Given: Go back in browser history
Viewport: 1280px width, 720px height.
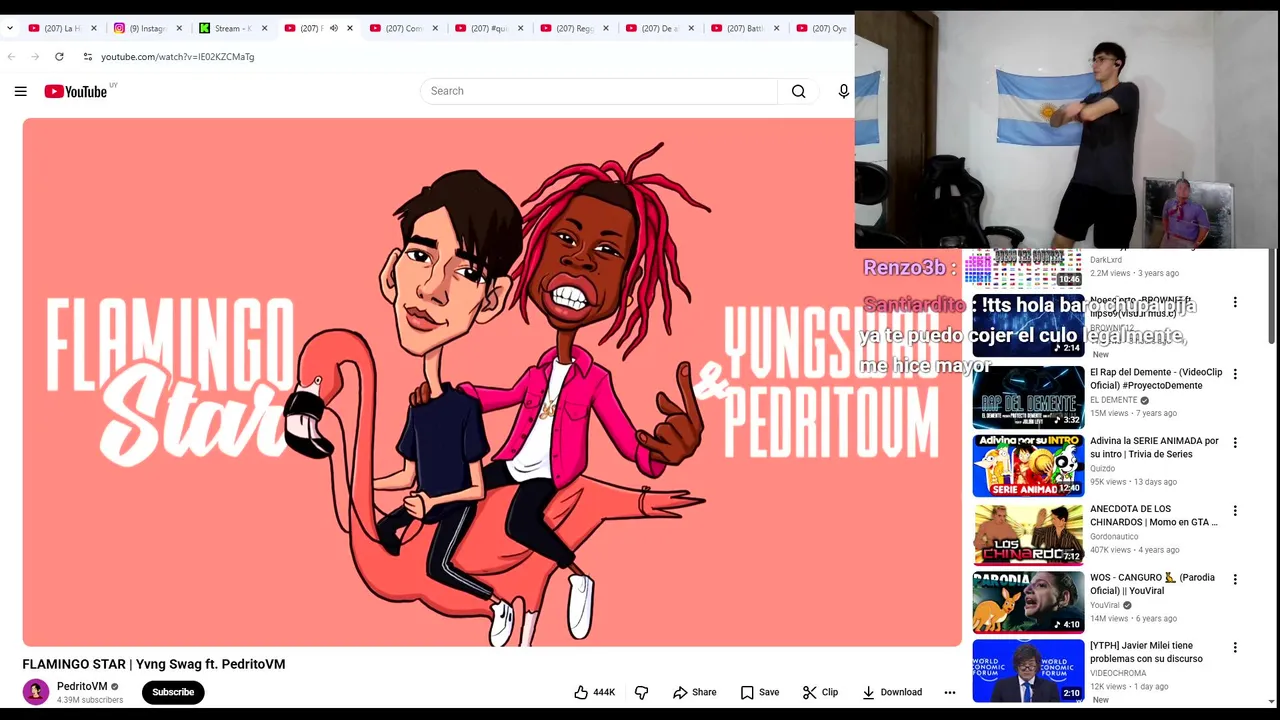Looking at the screenshot, I should point(11,57).
